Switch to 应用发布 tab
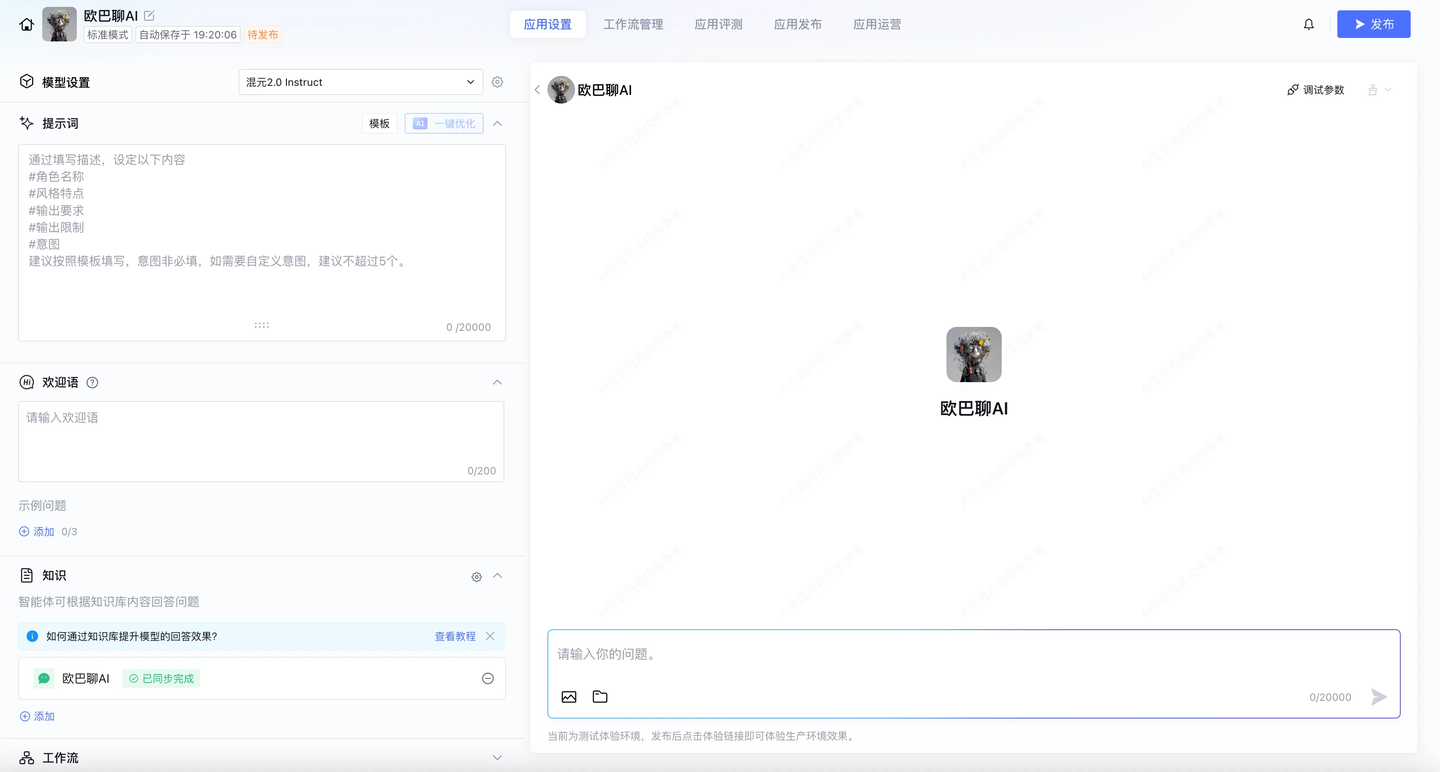Screen dimensions: 1440x772 click(798, 24)
